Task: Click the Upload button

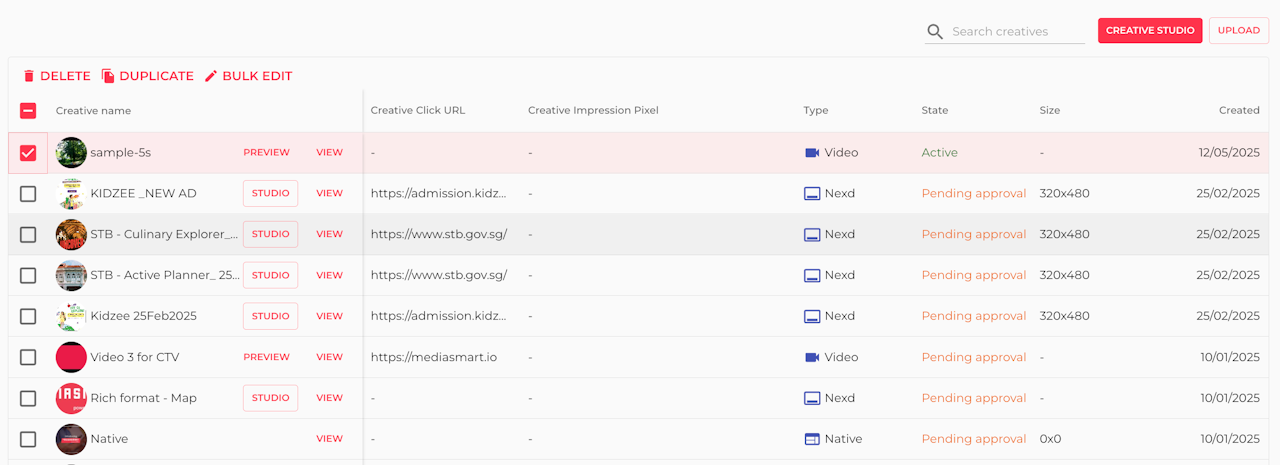Action: 1239,31
